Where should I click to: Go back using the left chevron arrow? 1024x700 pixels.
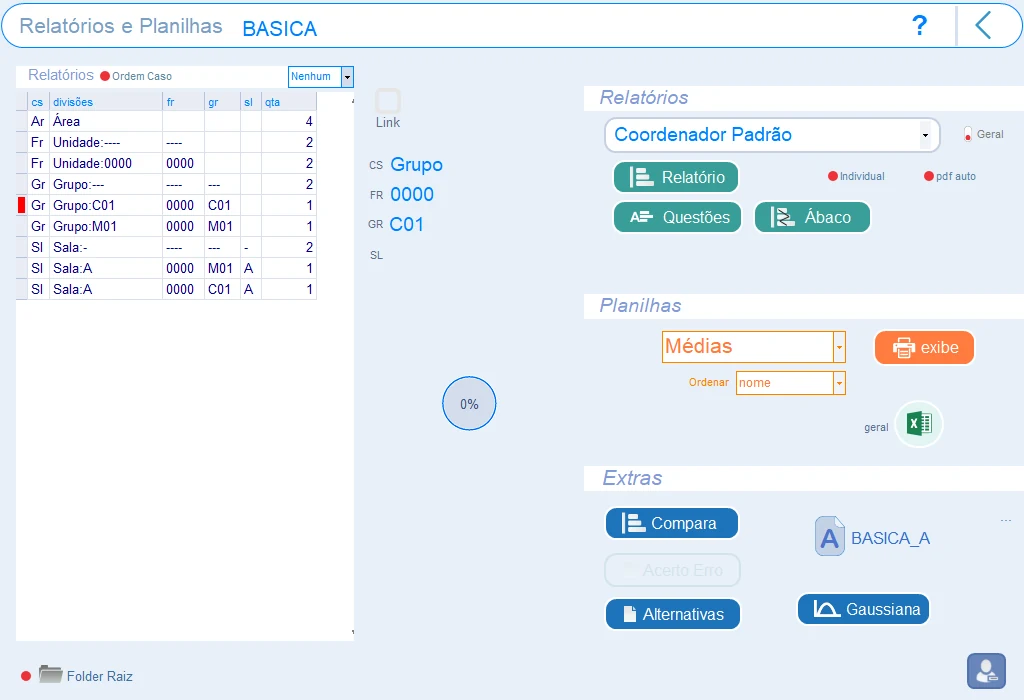coord(984,25)
